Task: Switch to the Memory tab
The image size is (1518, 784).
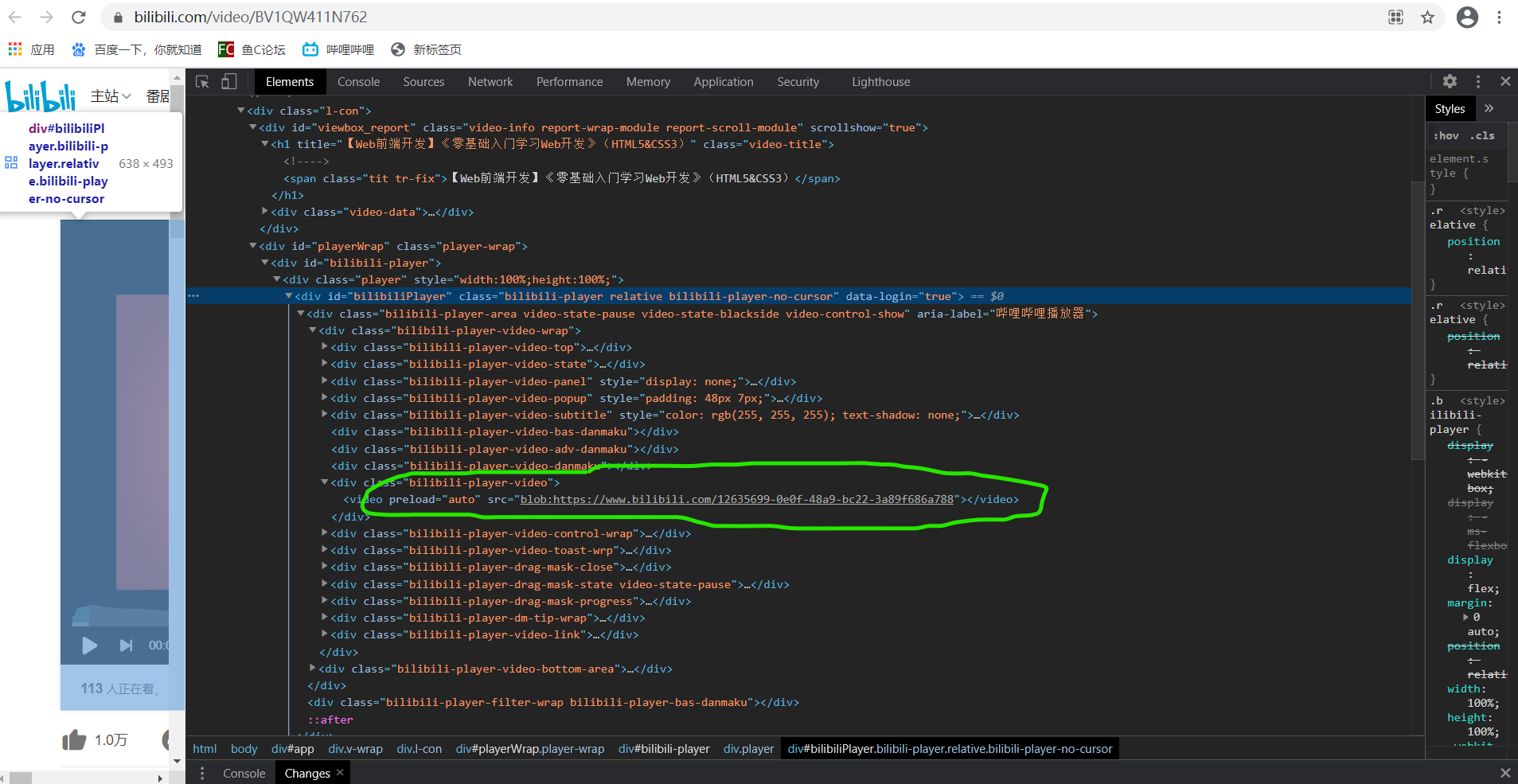Action: click(648, 82)
